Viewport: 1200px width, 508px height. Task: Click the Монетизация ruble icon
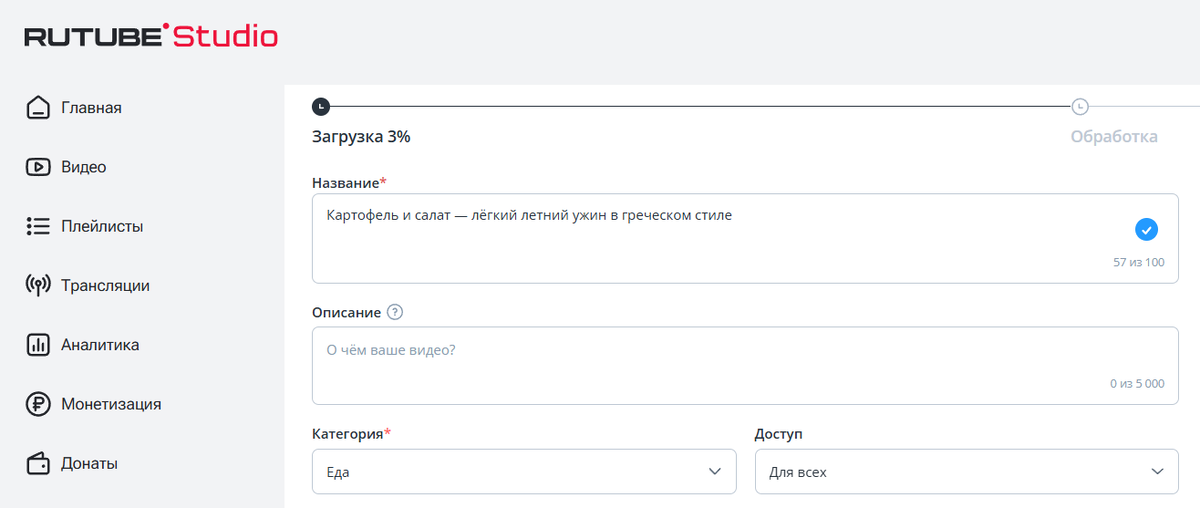(37, 404)
